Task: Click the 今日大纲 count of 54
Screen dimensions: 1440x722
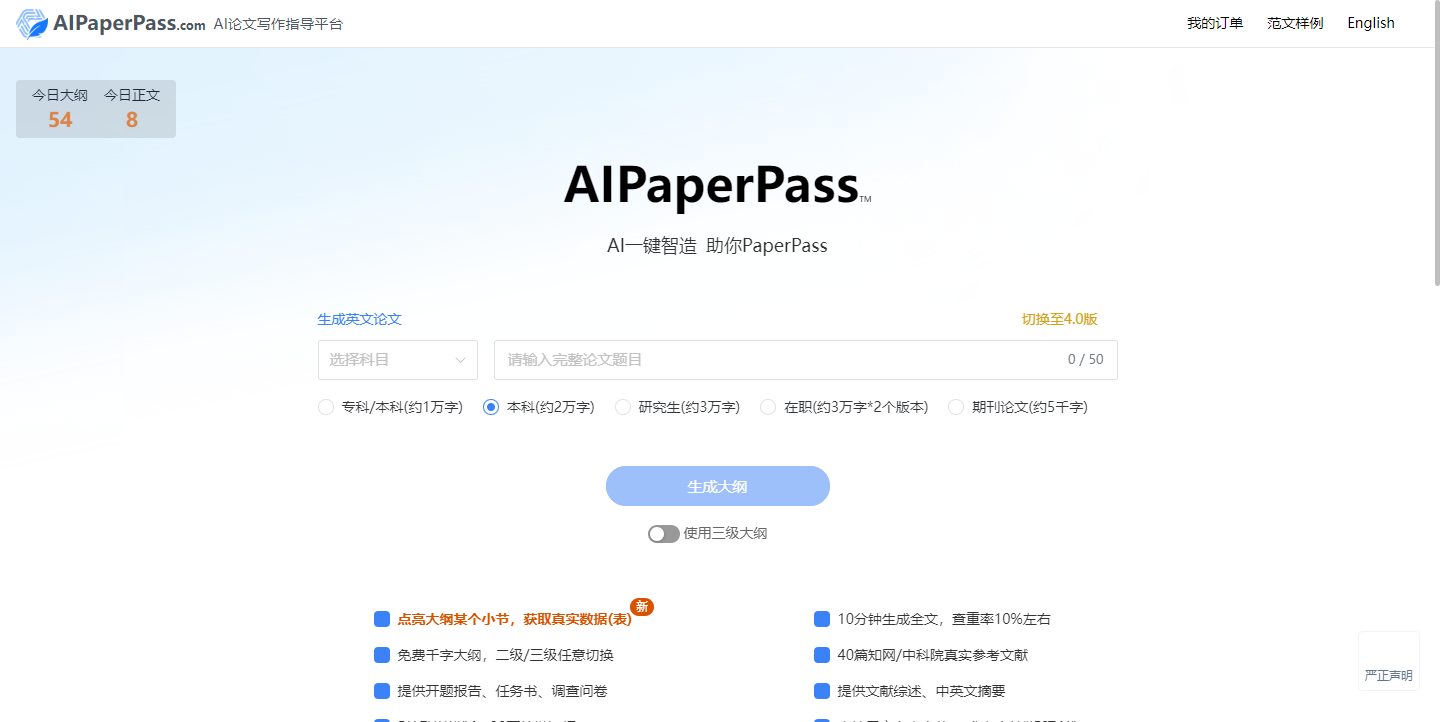Action: [60, 120]
